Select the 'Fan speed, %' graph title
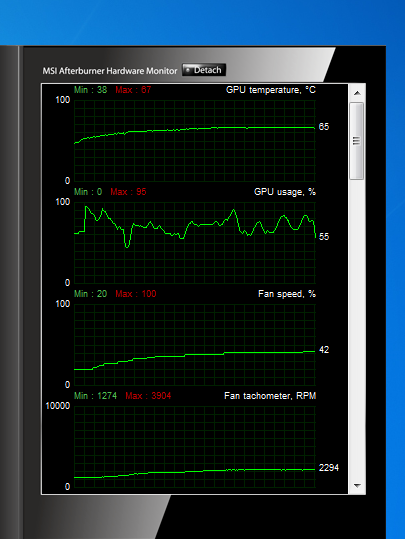 click(x=287, y=294)
